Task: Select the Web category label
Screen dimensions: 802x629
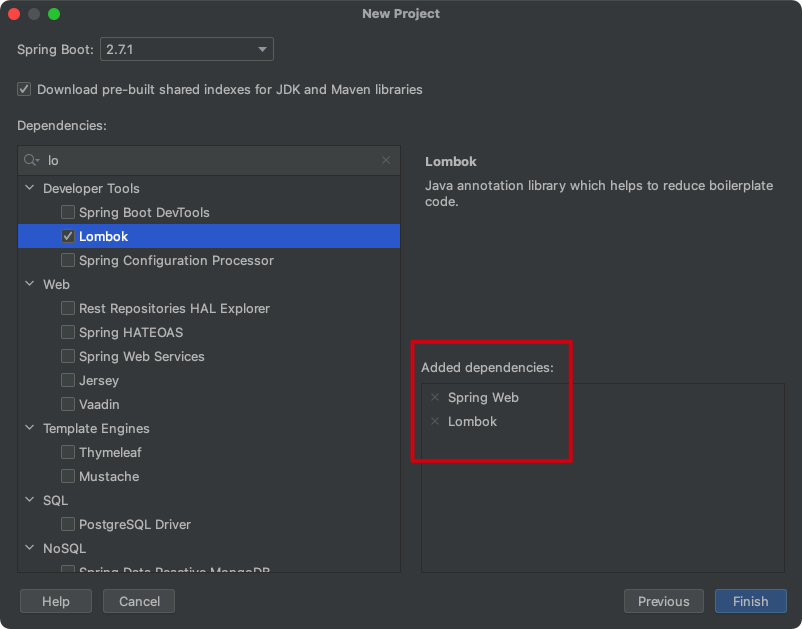Action: 56,284
